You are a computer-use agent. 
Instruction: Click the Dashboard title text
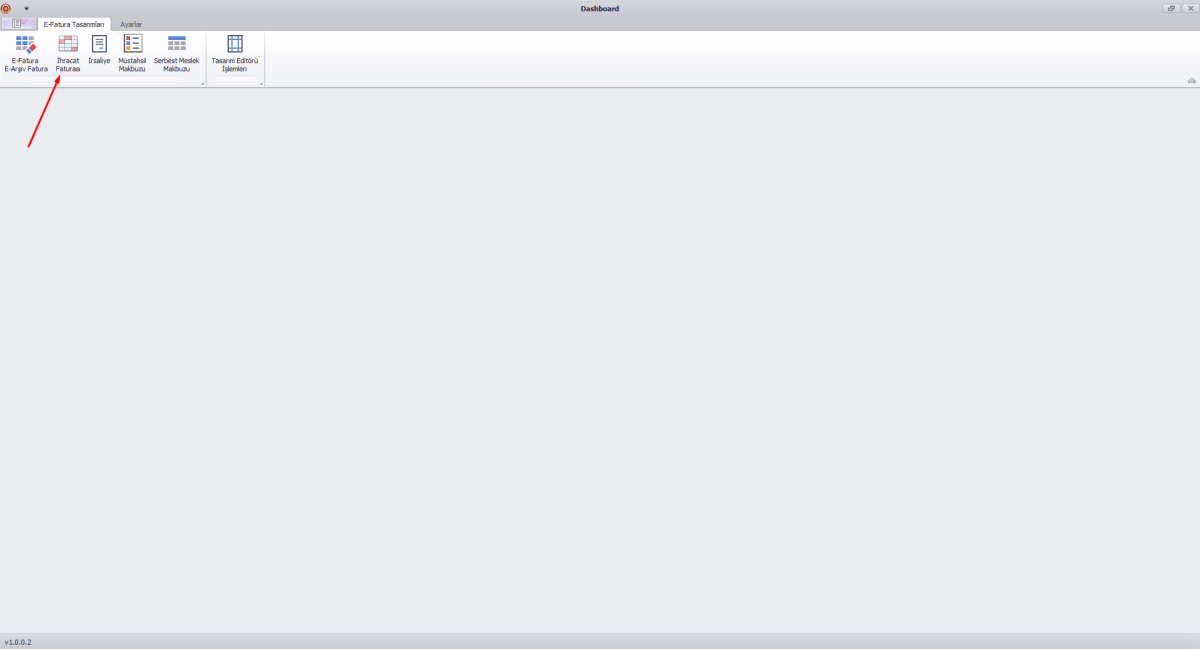pyautogui.click(x=600, y=9)
